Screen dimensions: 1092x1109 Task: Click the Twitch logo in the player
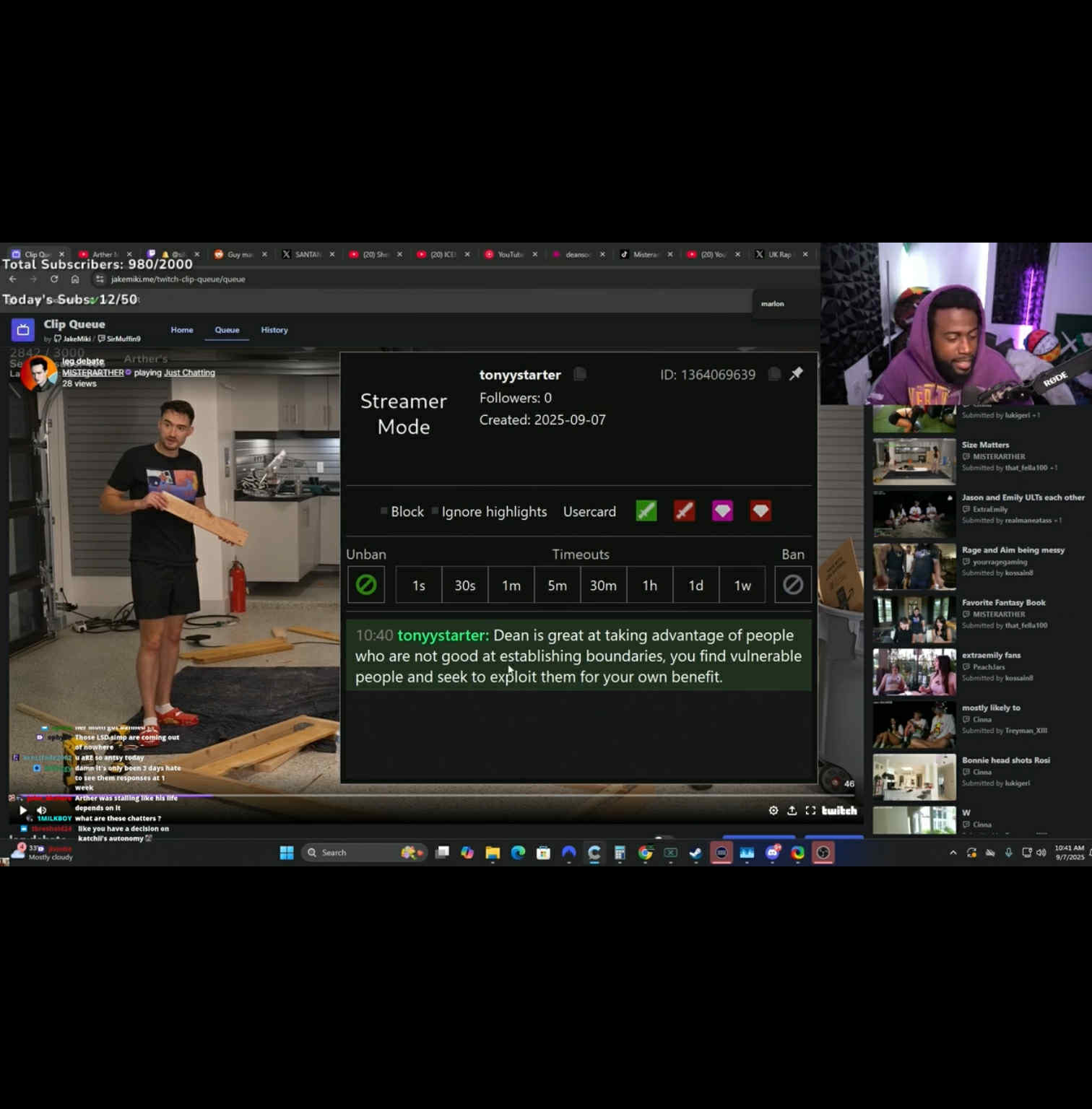[839, 810]
